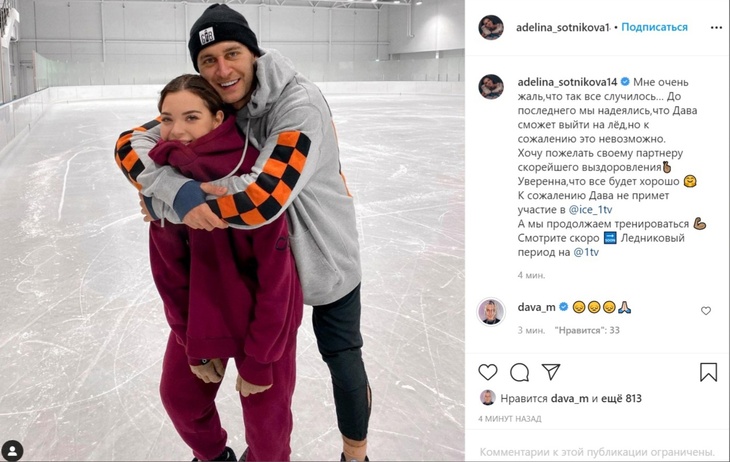The width and height of the screenshot is (730, 462).
Task: Open @ice_1tv mention link
Action: pyautogui.click(x=590, y=210)
